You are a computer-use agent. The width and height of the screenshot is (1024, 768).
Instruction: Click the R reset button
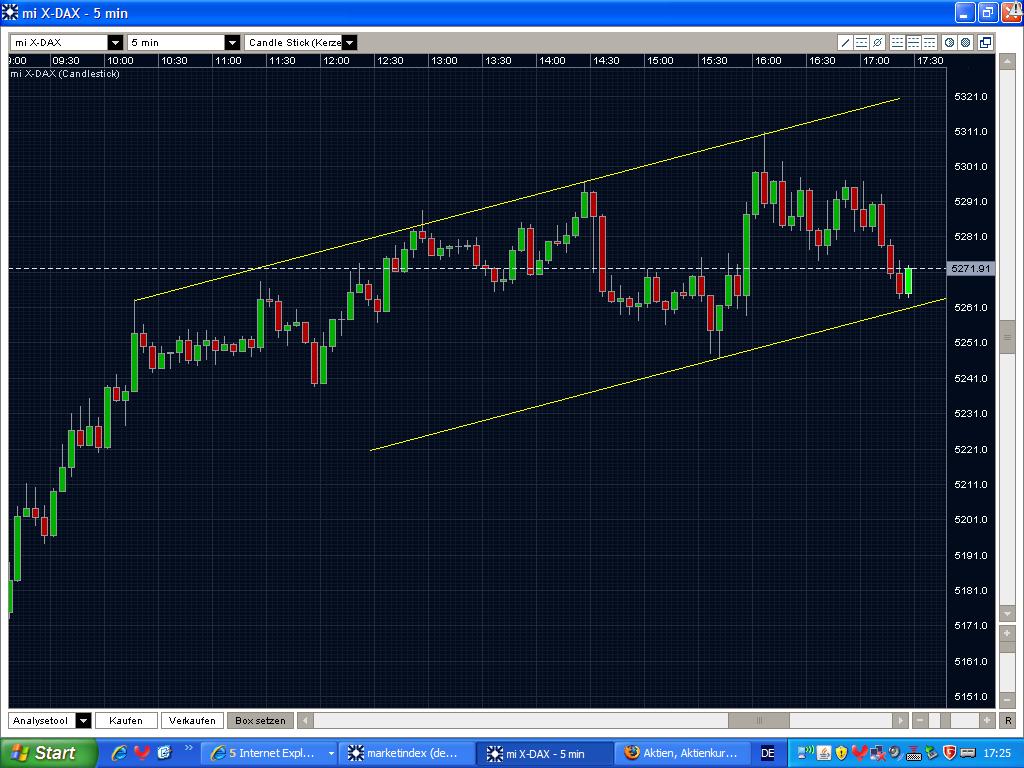click(1008, 721)
